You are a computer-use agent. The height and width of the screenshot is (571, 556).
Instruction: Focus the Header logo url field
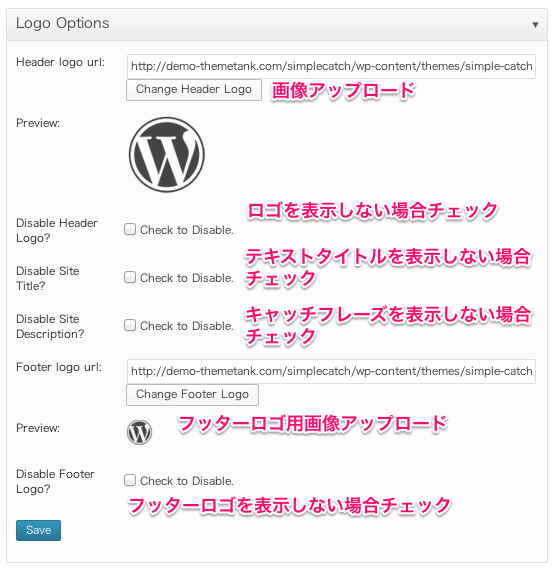331,66
